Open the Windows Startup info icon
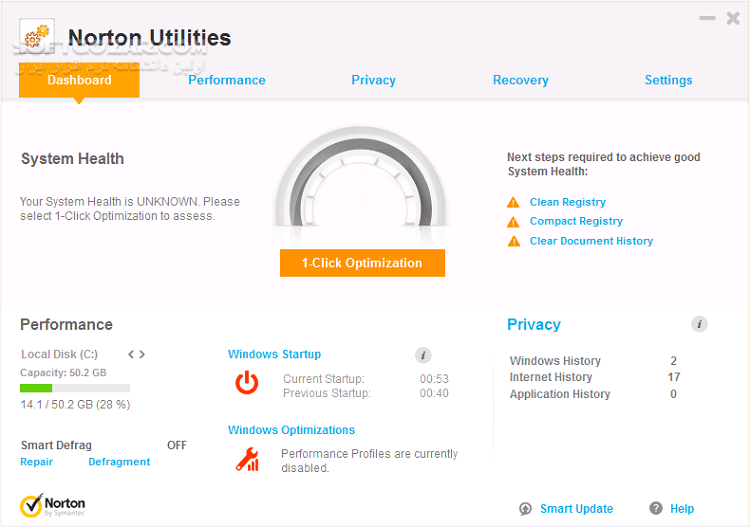This screenshot has height=527, width=750. pos(423,355)
